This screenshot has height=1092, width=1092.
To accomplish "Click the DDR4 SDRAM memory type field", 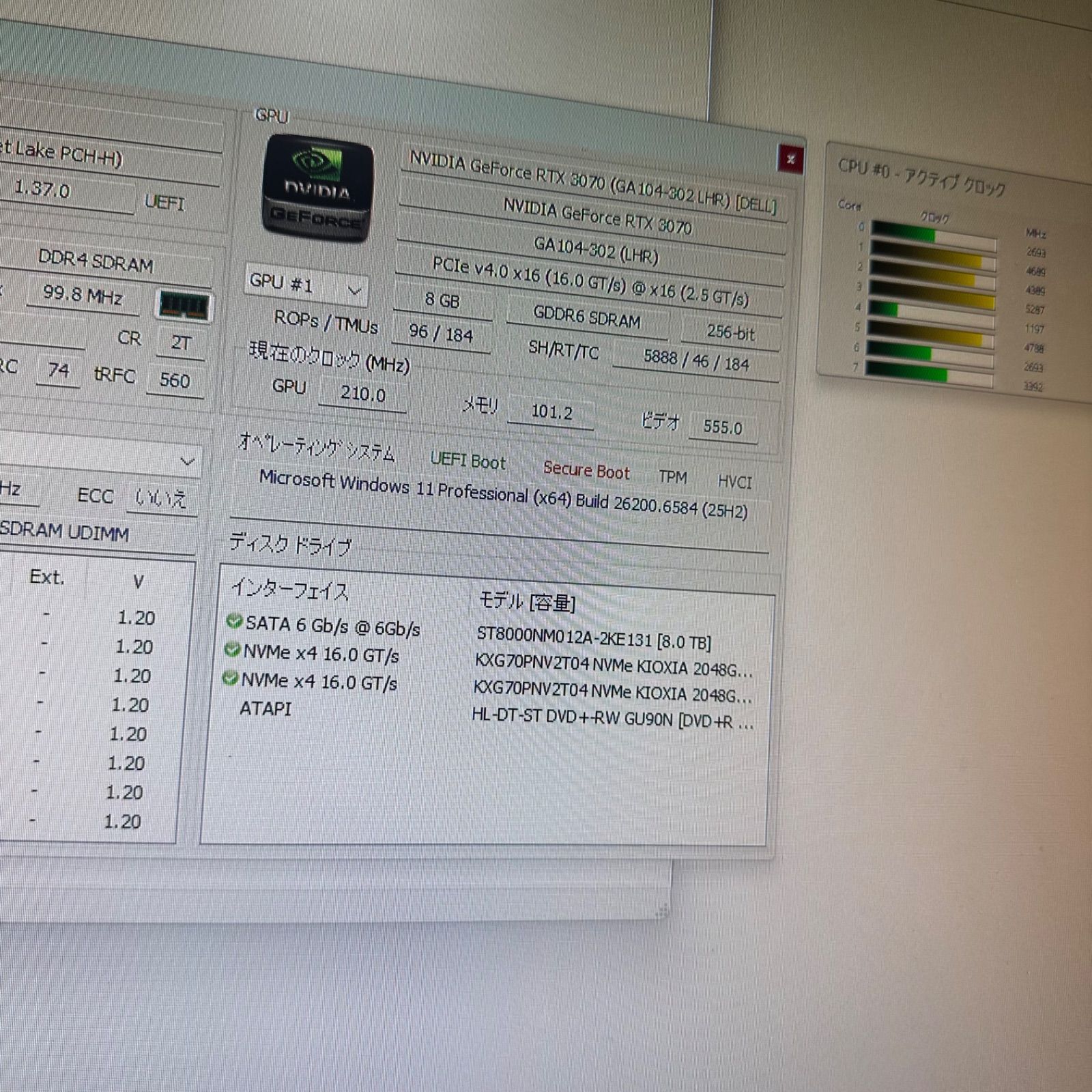I will 96,261.
